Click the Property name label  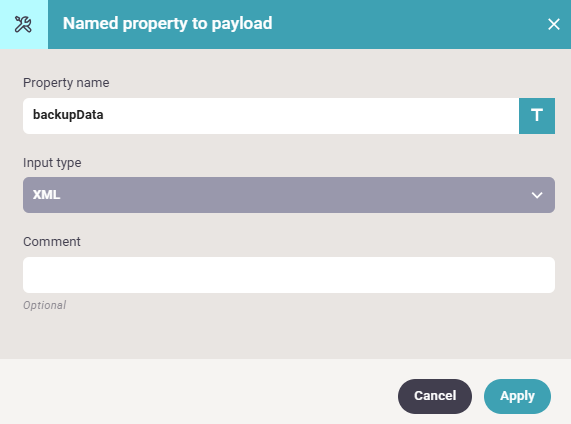point(66,83)
